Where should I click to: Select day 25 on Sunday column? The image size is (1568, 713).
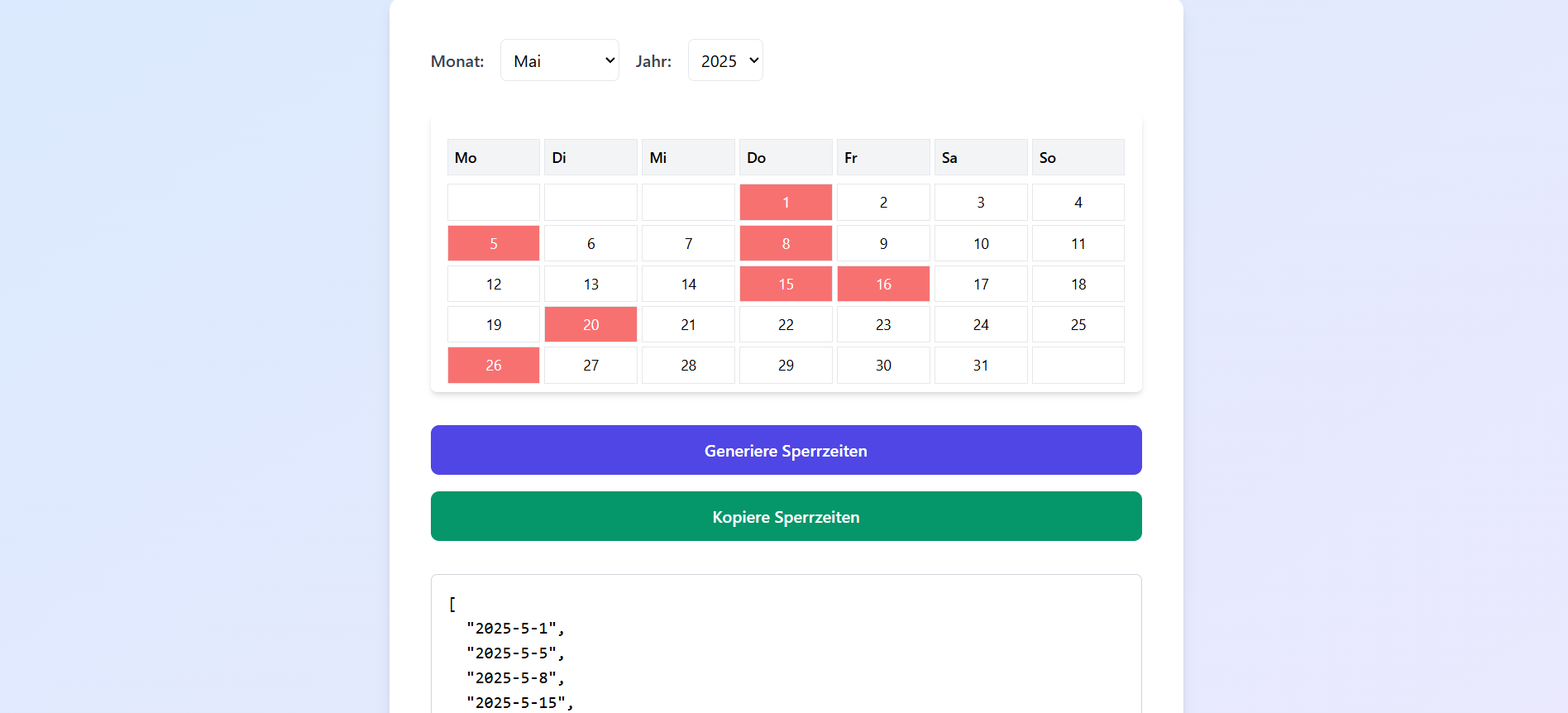[x=1078, y=324]
